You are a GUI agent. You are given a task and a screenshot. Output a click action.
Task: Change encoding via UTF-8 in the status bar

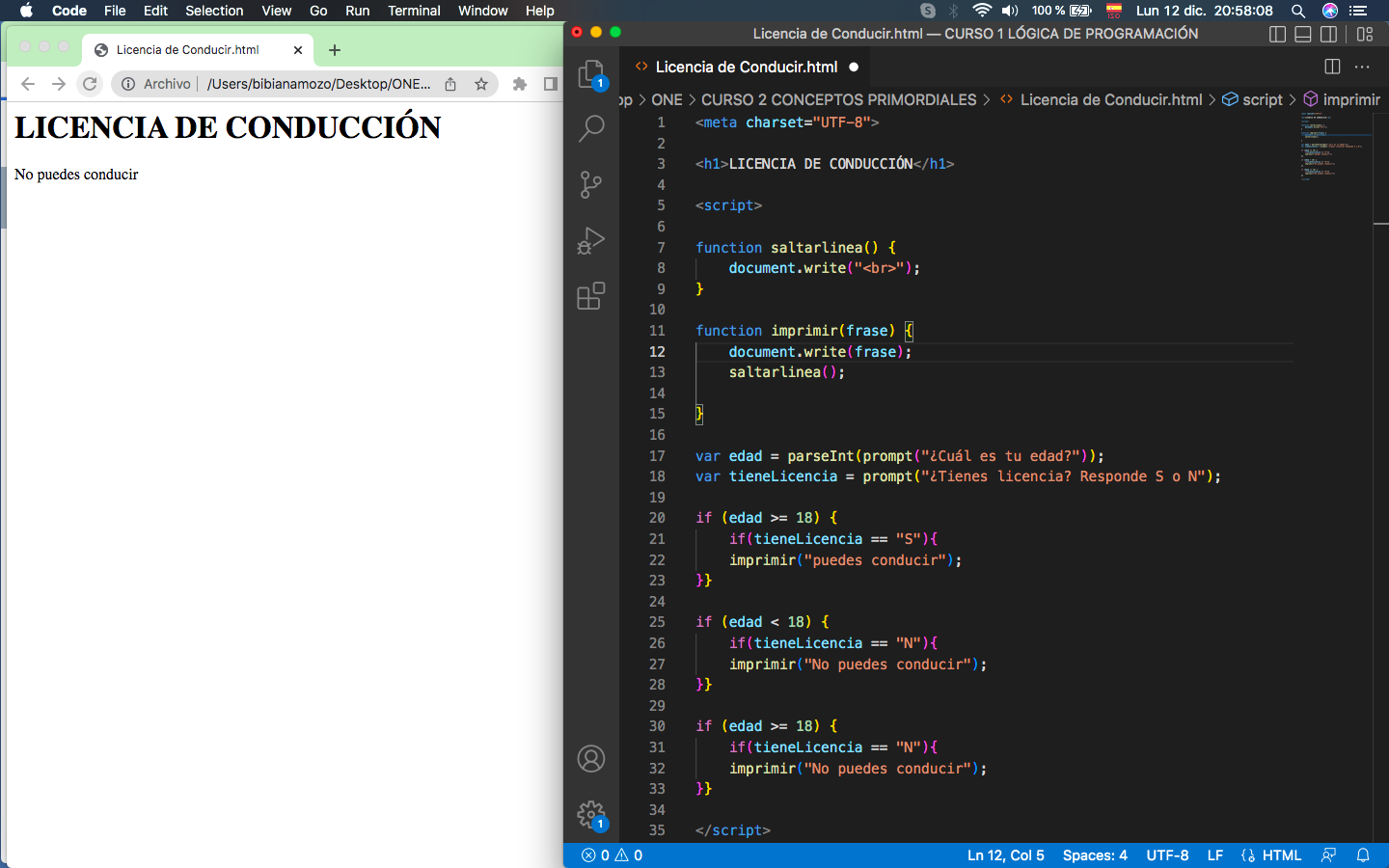tap(1167, 855)
